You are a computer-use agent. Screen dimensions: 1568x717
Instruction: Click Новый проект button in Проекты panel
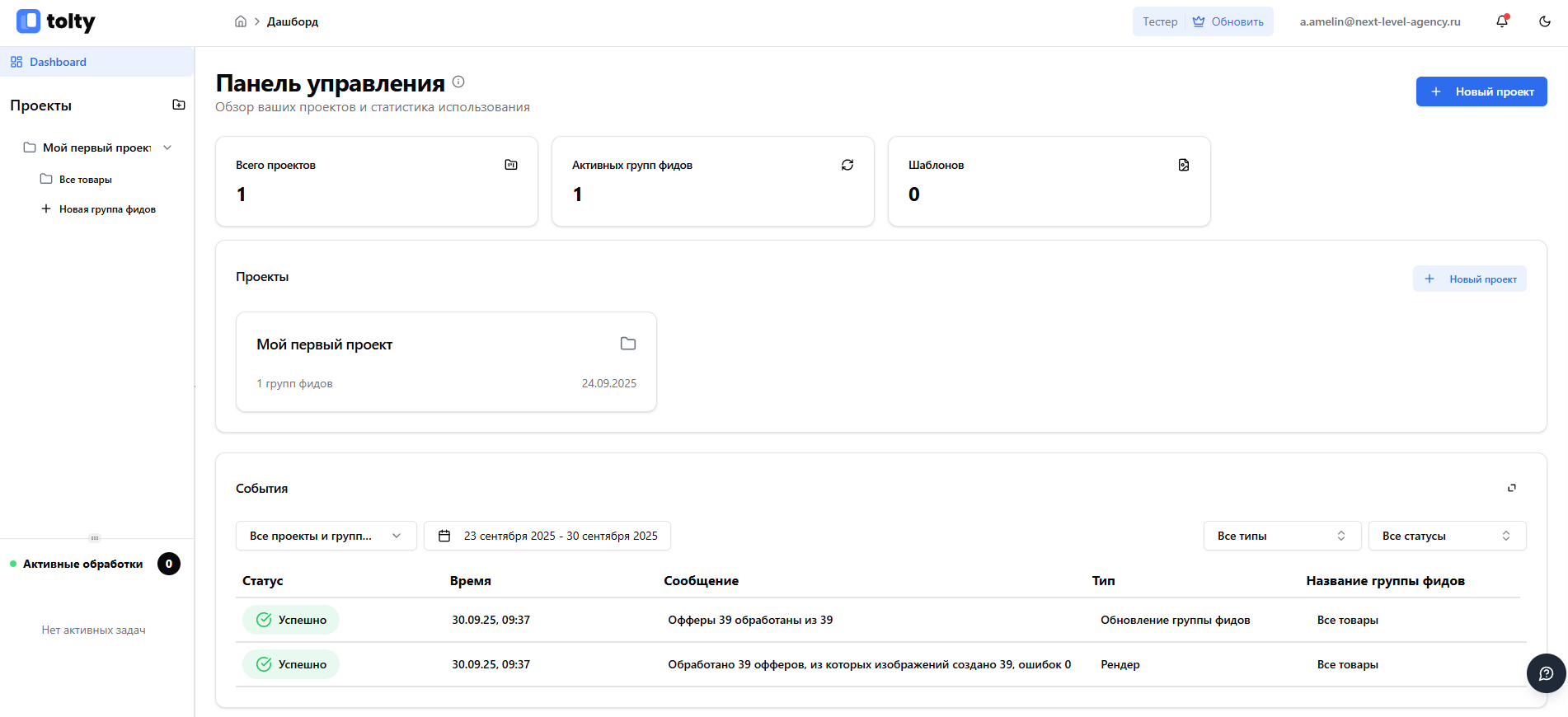(1470, 279)
